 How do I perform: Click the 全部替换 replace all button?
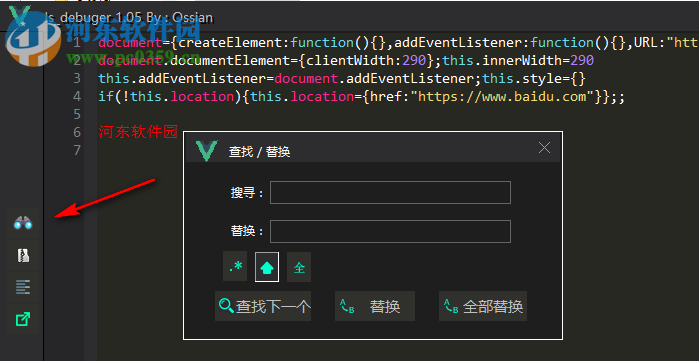(x=483, y=306)
